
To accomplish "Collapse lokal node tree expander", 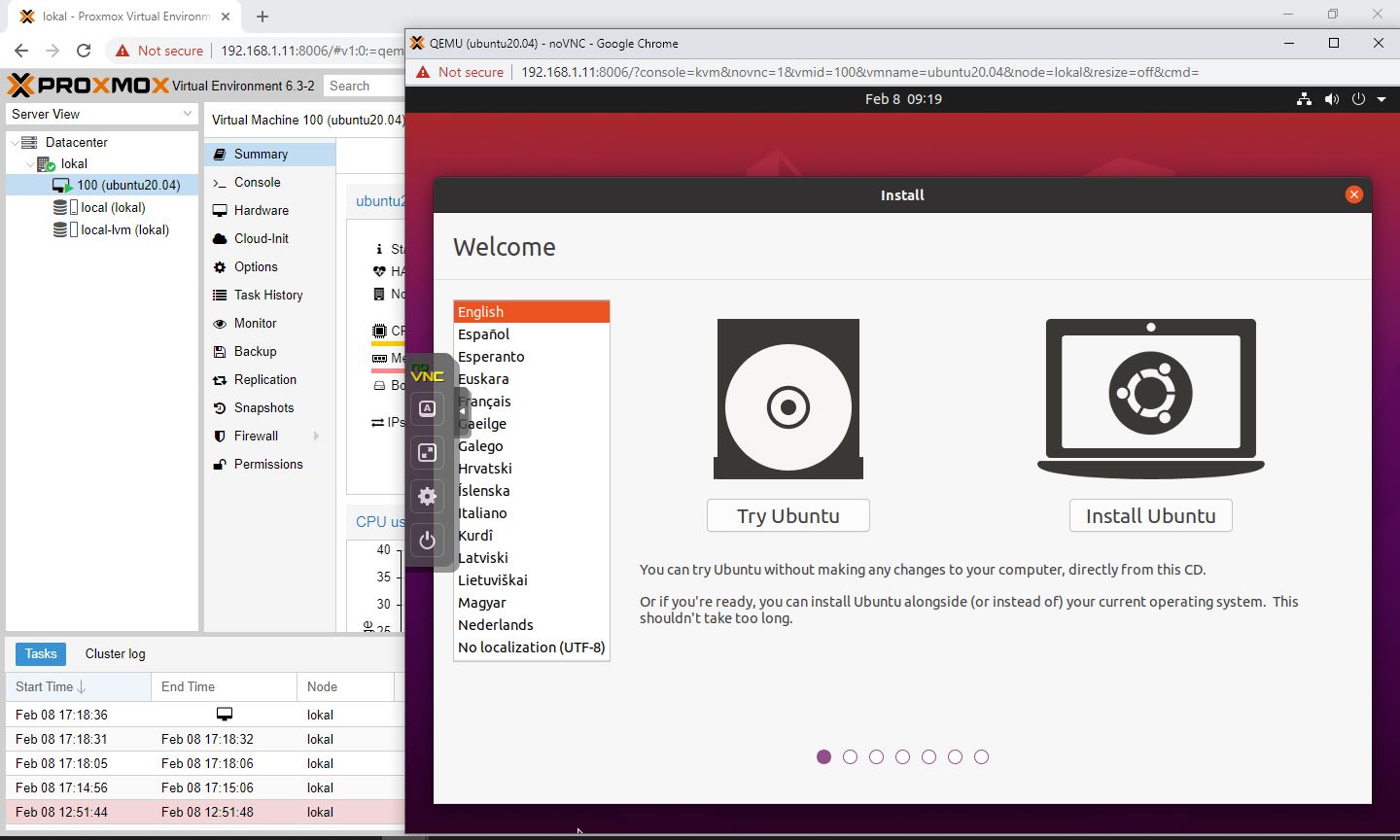I will 30,164.
